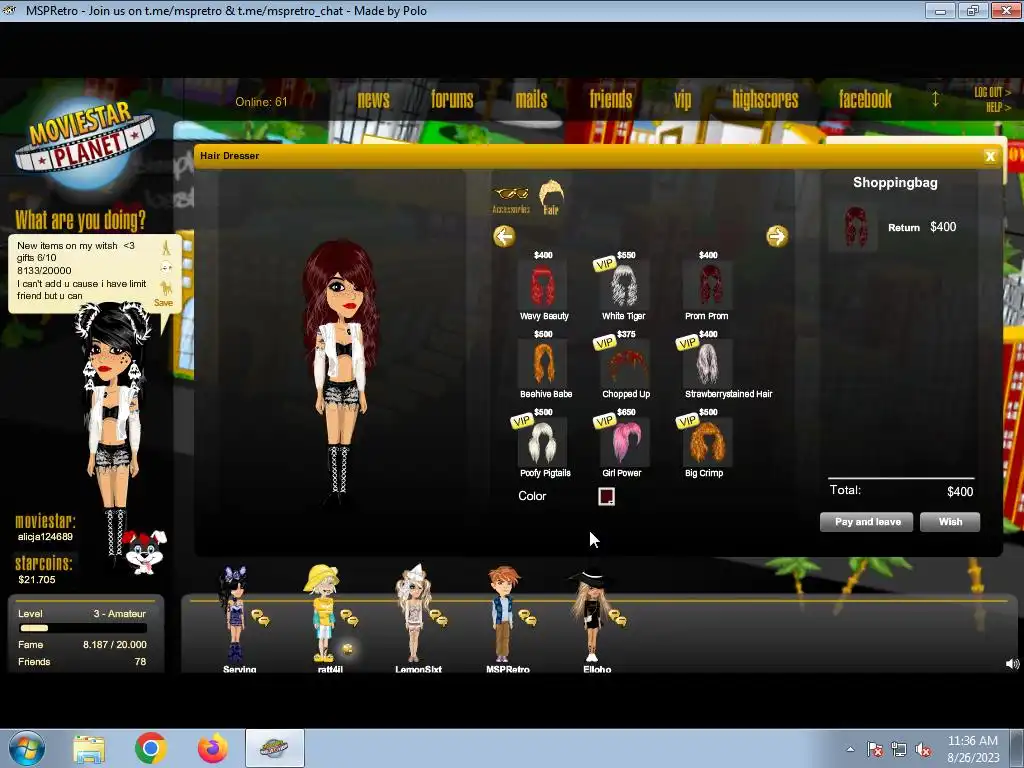
Task: Launch Google Chrome from taskbar
Action: [150, 748]
